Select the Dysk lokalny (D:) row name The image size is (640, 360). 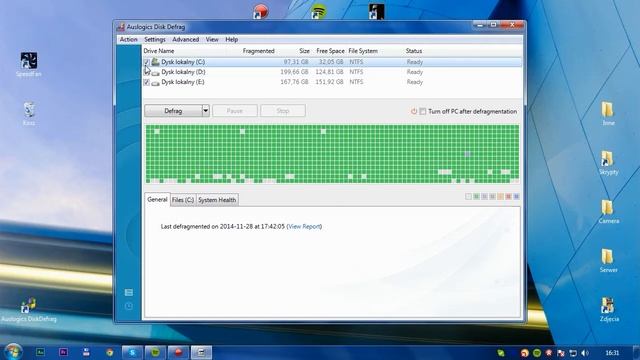pos(183,72)
